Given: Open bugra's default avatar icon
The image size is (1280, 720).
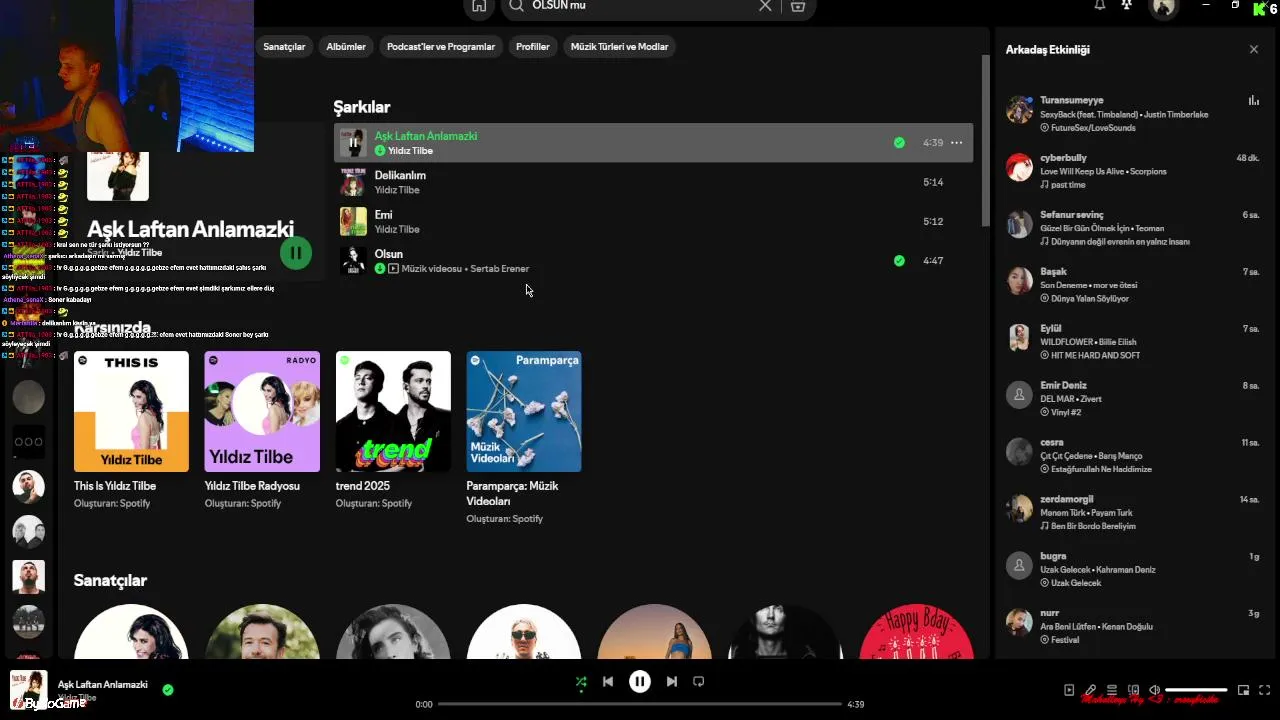Looking at the screenshot, I should tap(1019, 566).
